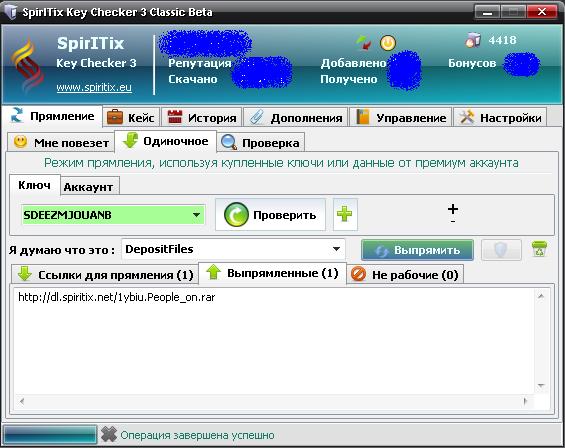Open the Настройки tab
The height and width of the screenshot is (448, 565).
click(500, 117)
